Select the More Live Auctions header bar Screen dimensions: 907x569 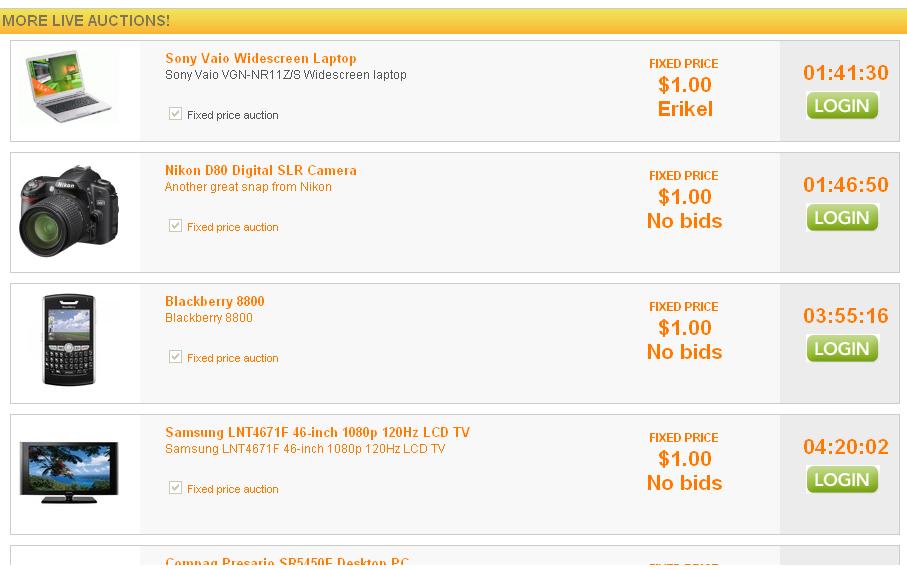[x=454, y=21]
